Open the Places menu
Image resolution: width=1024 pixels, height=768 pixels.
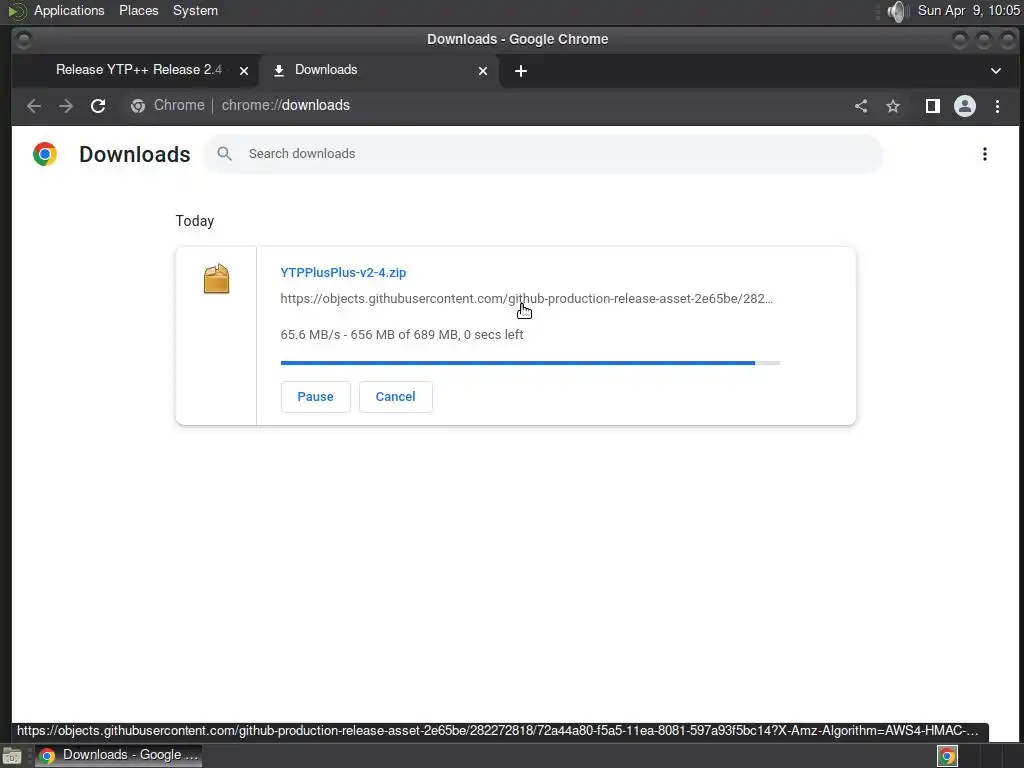(x=138, y=10)
